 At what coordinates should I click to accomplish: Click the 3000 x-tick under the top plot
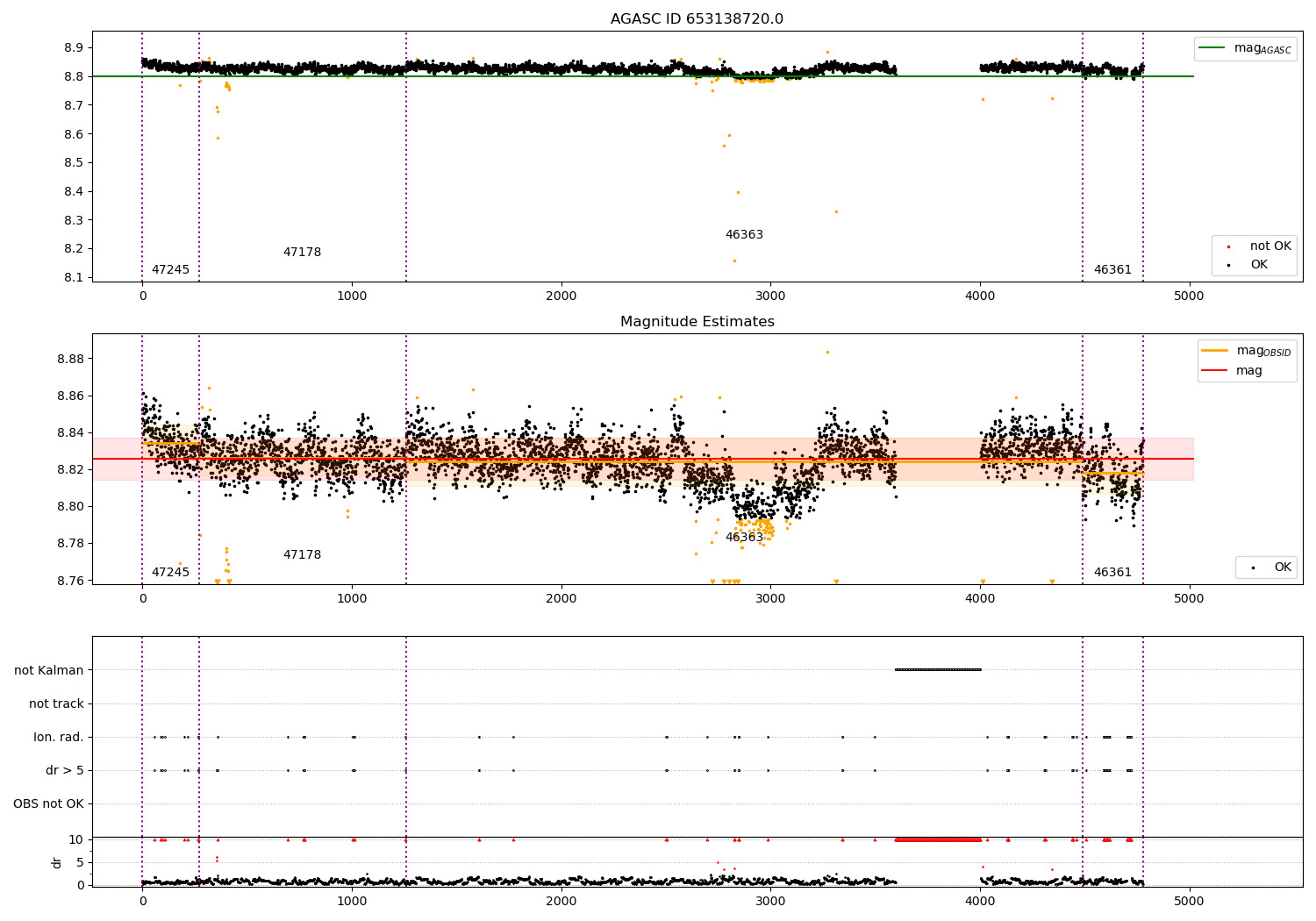pyautogui.click(x=770, y=296)
